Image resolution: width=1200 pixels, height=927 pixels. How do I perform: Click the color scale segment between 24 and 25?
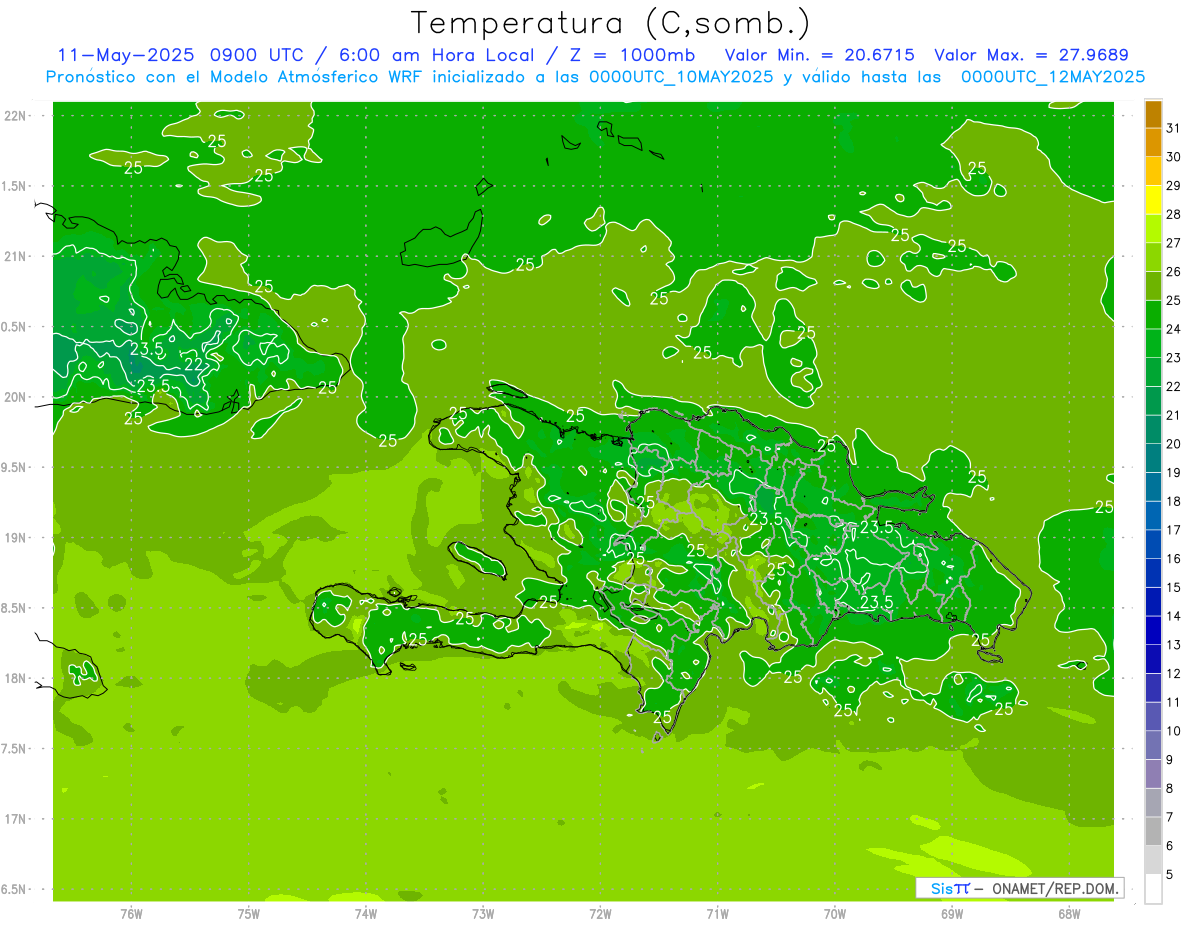point(1153,315)
